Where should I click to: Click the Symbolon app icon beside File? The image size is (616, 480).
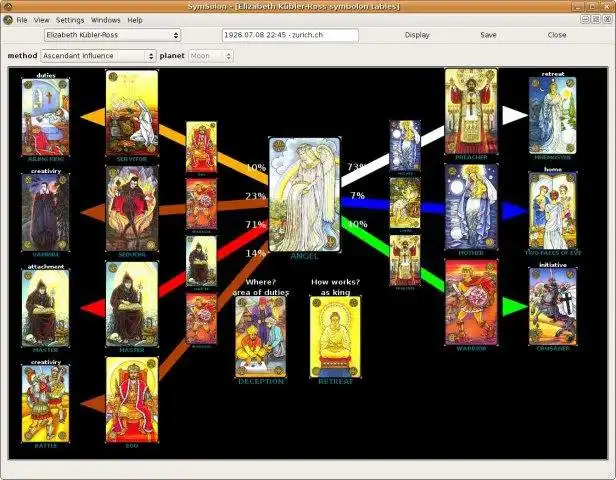point(8,20)
